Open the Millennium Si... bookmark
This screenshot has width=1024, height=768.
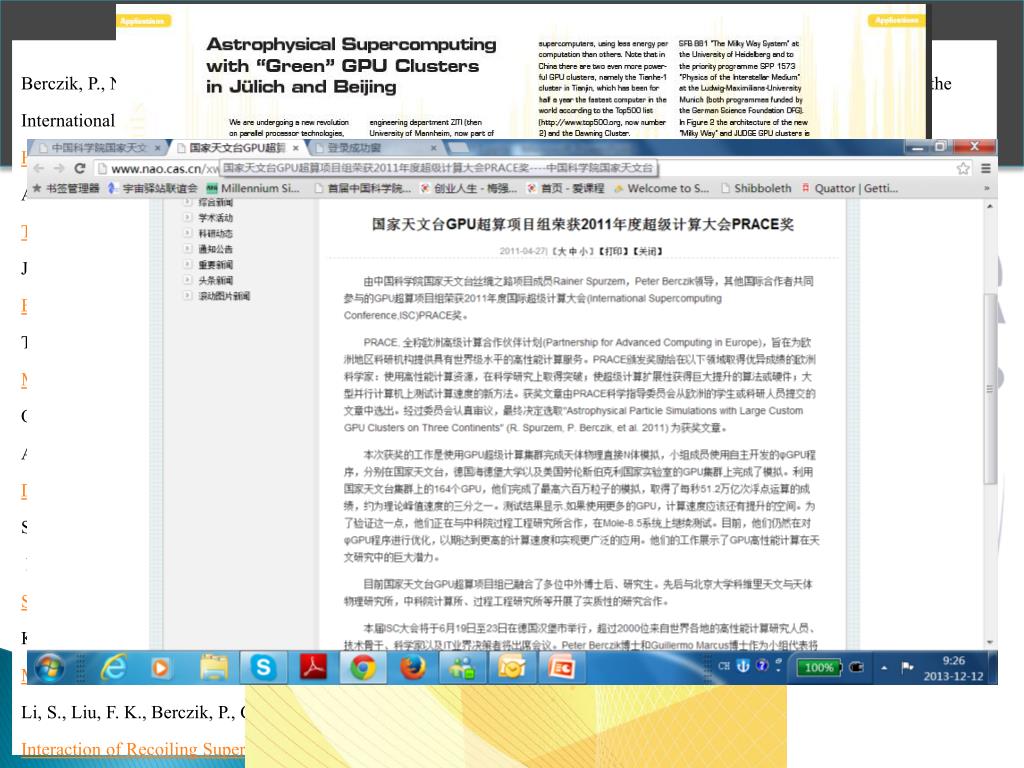click(253, 188)
